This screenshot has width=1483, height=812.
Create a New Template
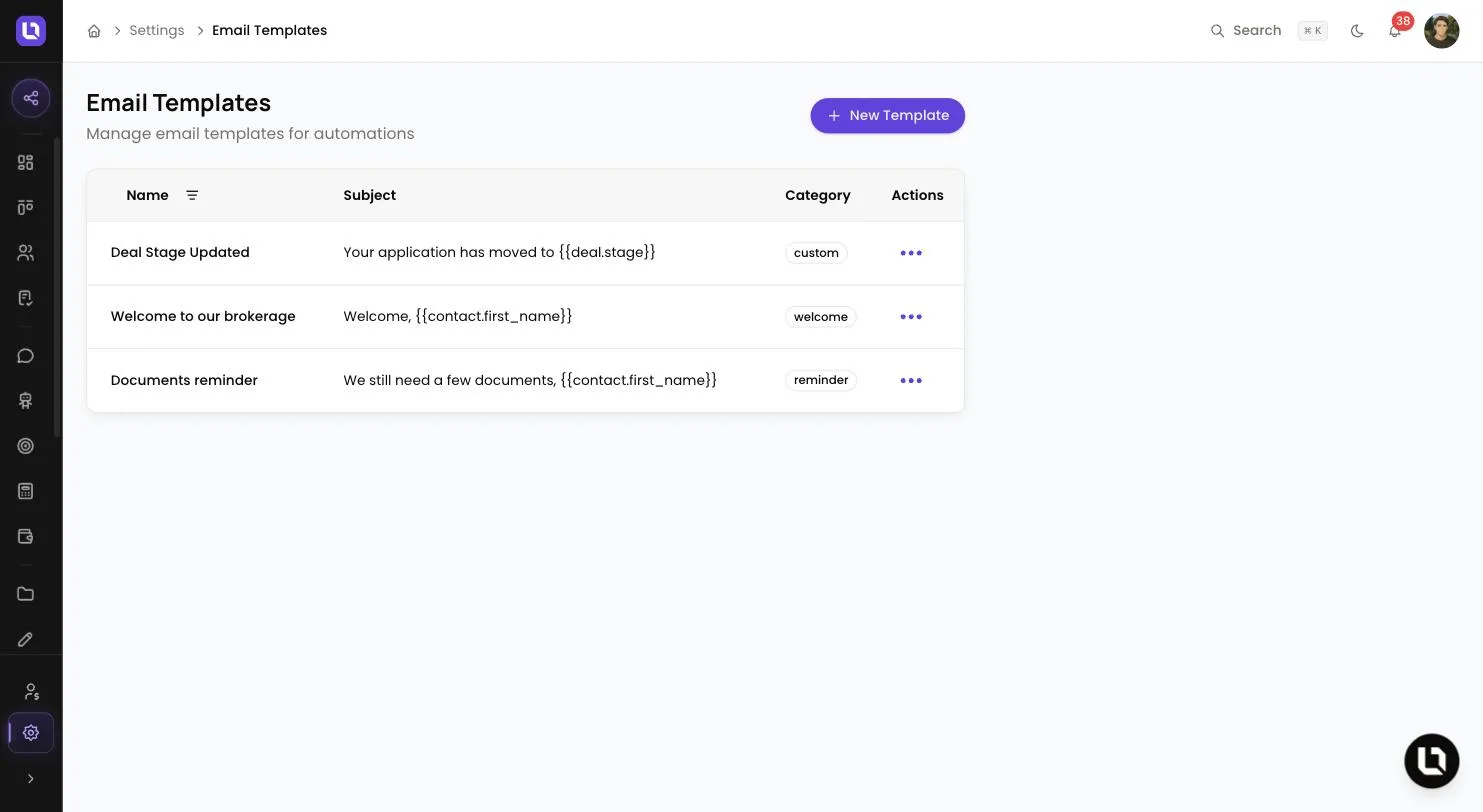[x=887, y=115]
